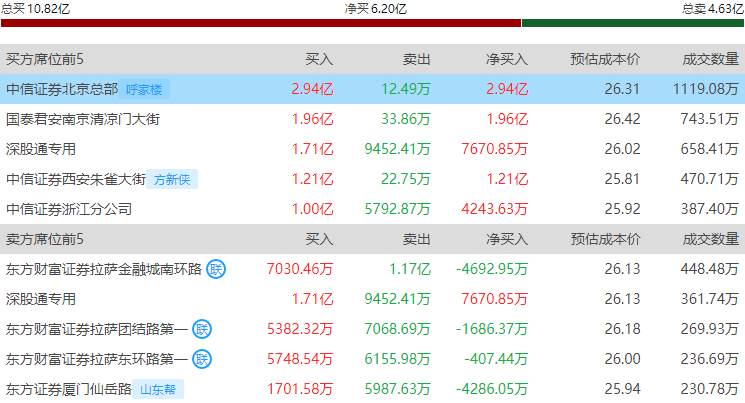Click 买入 column header in buyer table

point(319,59)
